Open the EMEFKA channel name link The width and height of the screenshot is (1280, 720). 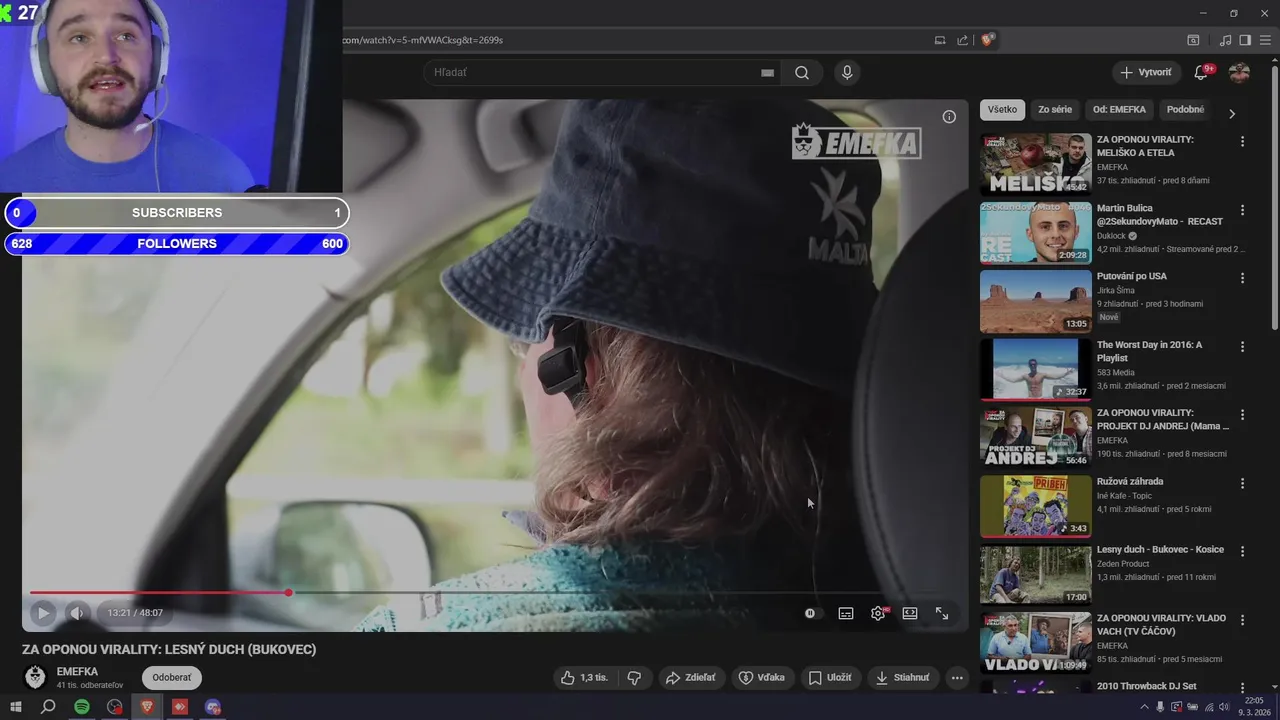[x=77, y=672]
